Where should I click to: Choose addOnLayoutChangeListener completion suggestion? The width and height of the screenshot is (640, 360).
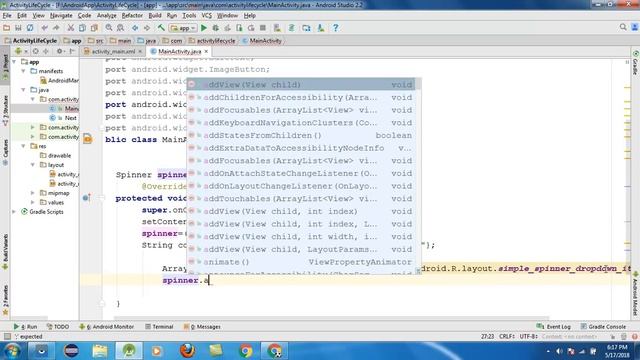click(301, 186)
